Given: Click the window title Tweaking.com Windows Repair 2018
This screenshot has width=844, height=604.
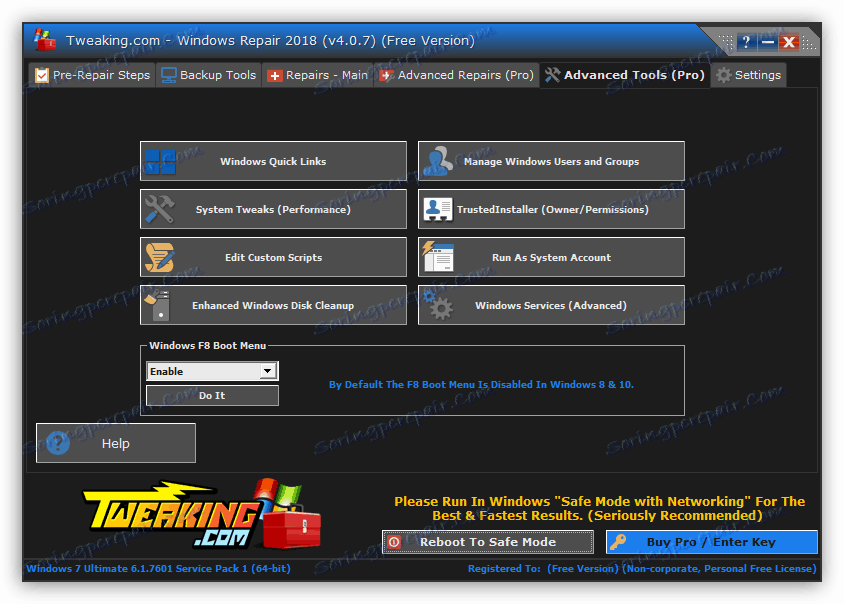Looking at the screenshot, I should [x=270, y=40].
